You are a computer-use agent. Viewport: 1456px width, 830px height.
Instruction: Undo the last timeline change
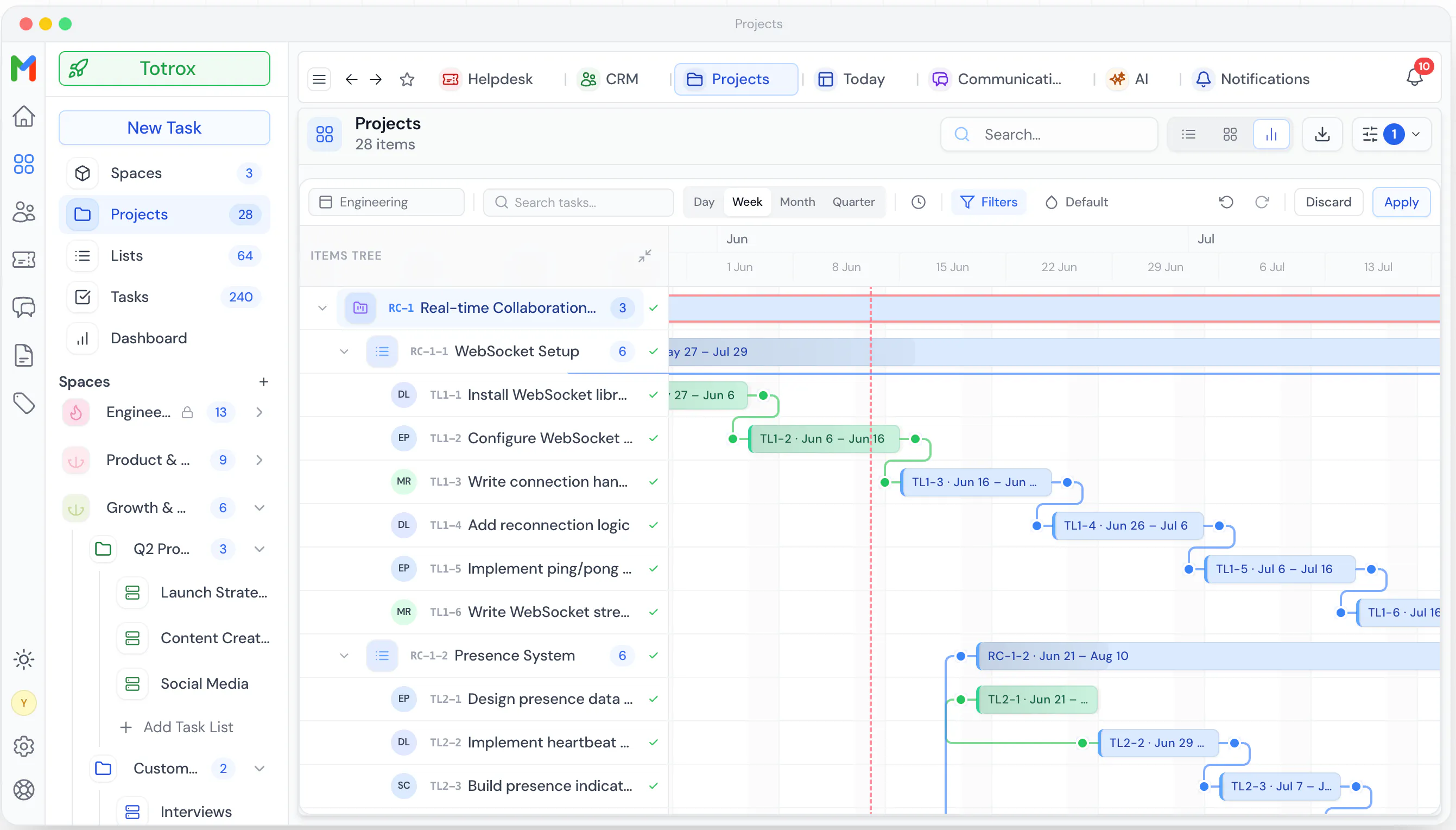[1226, 202]
